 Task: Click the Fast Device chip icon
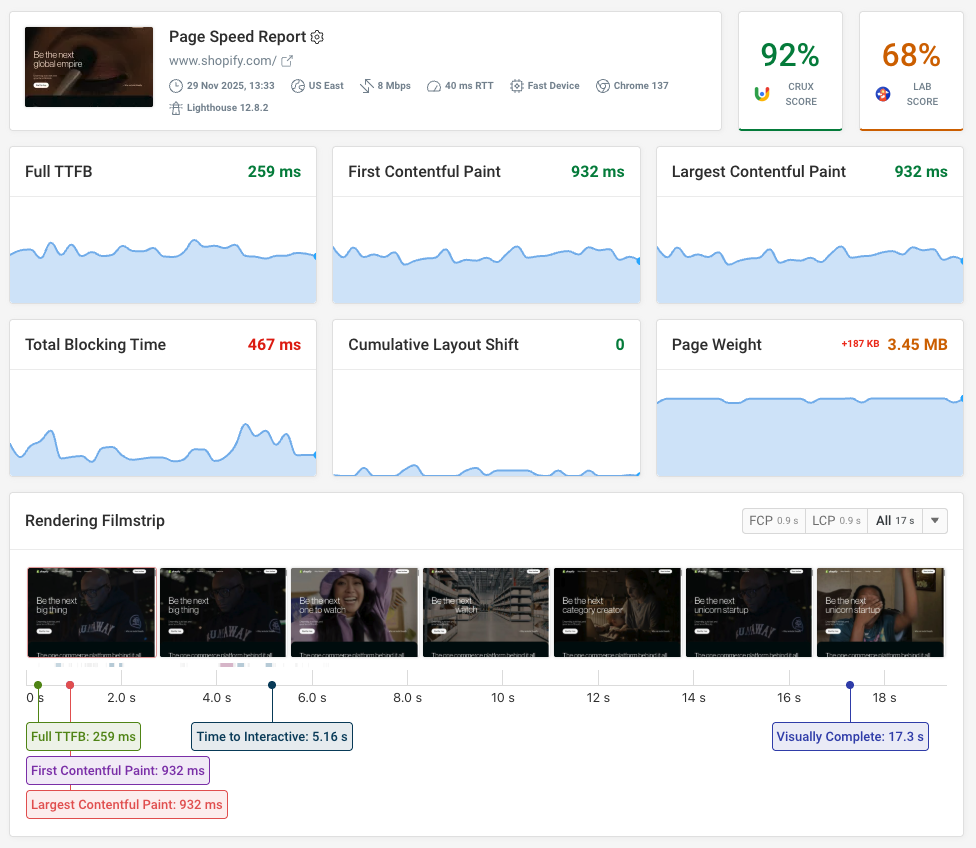516,85
